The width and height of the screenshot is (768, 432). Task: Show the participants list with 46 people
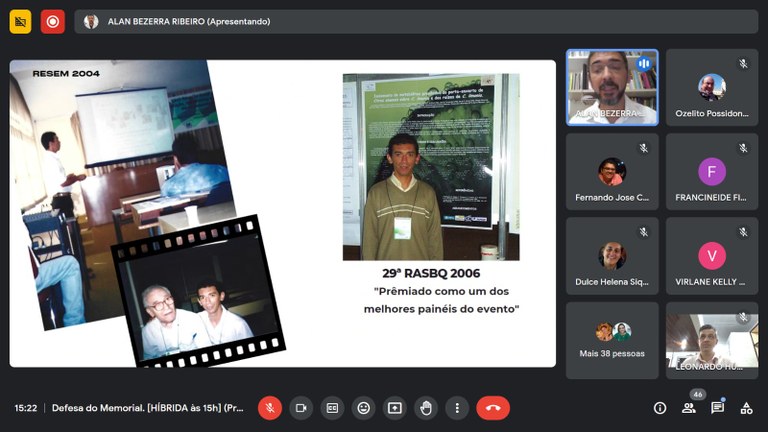(x=689, y=408)
